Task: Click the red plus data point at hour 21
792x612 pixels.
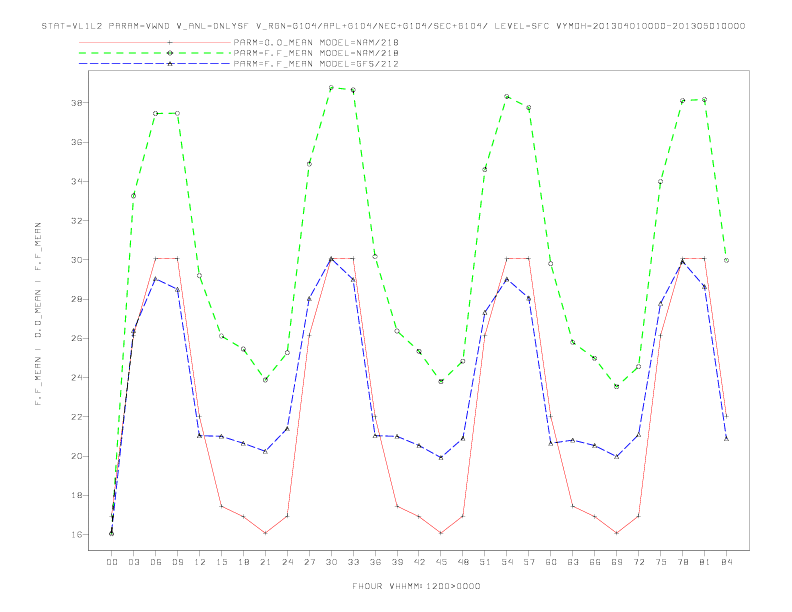Action: (x=265, y=533)
